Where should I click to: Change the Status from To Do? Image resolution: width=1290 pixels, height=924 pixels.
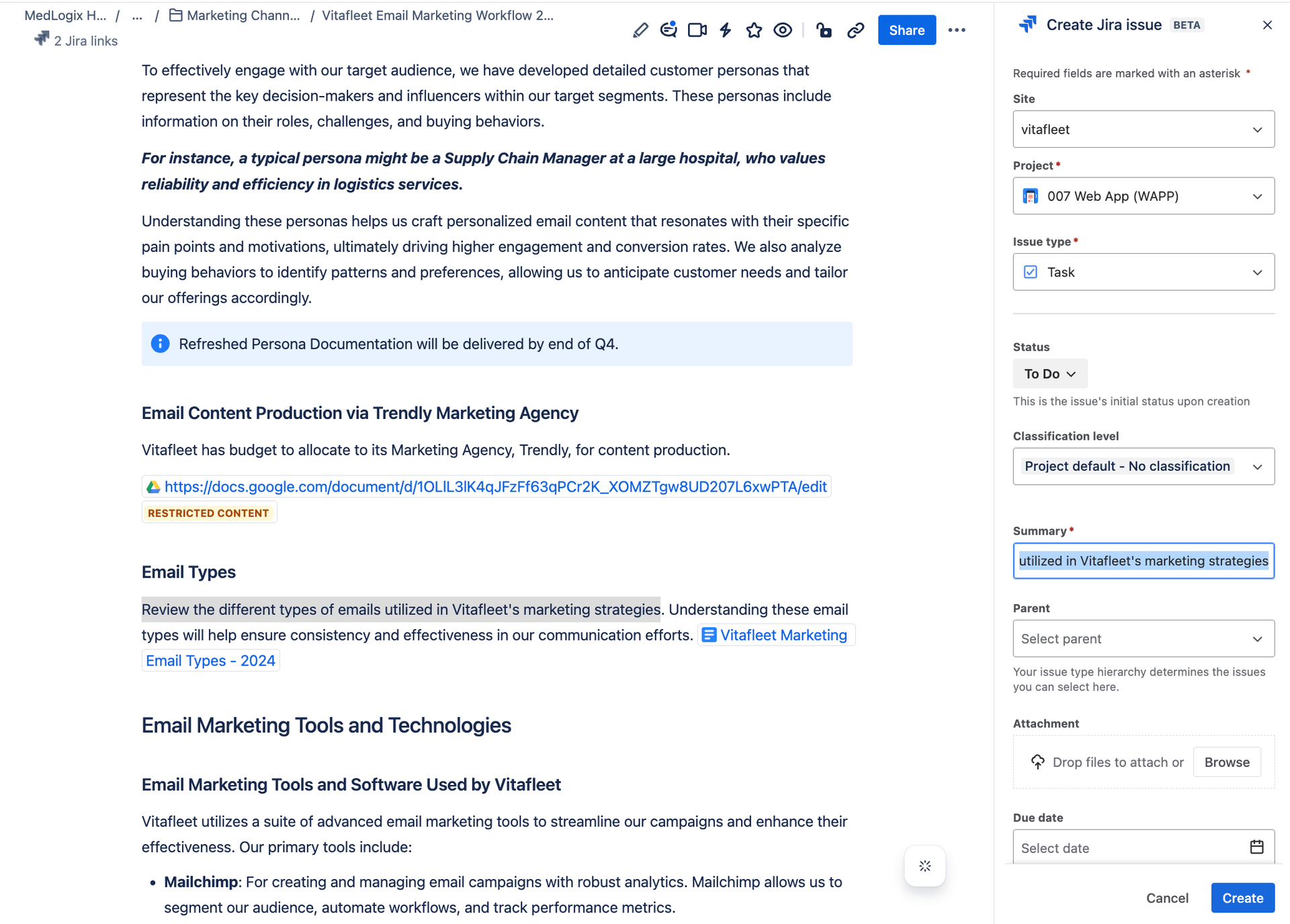[1049, 373]
